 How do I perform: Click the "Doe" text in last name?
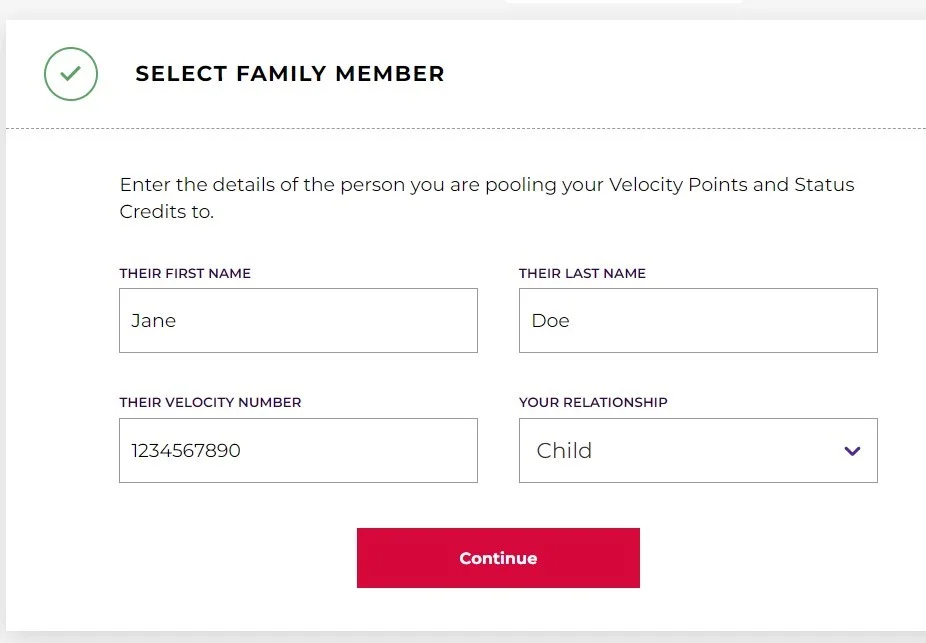(551, 321)
